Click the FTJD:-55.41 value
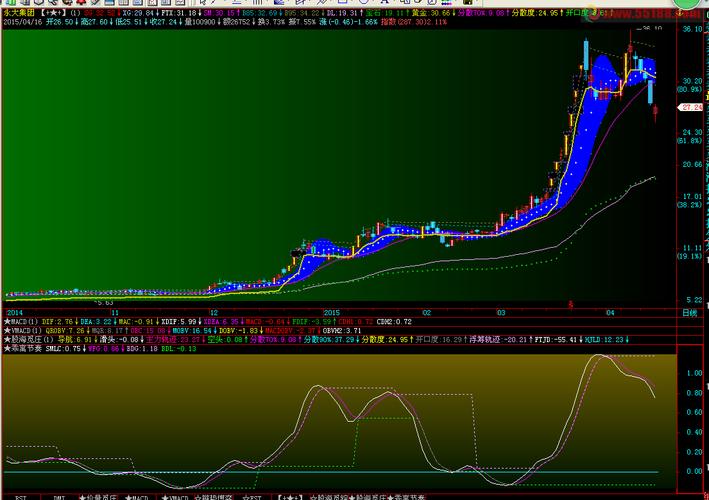 [x=556, y=340]
